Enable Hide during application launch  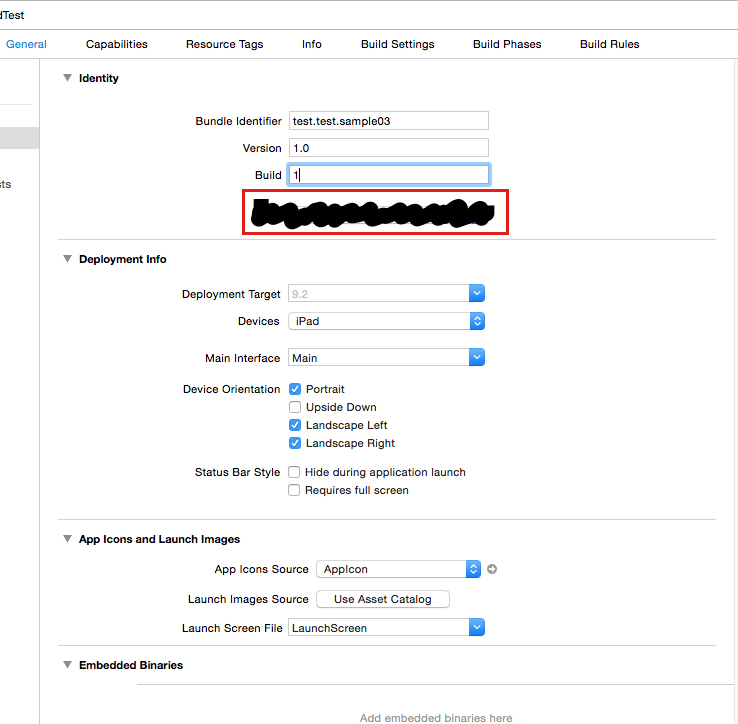pyautogui.click(x=295, y=472)
